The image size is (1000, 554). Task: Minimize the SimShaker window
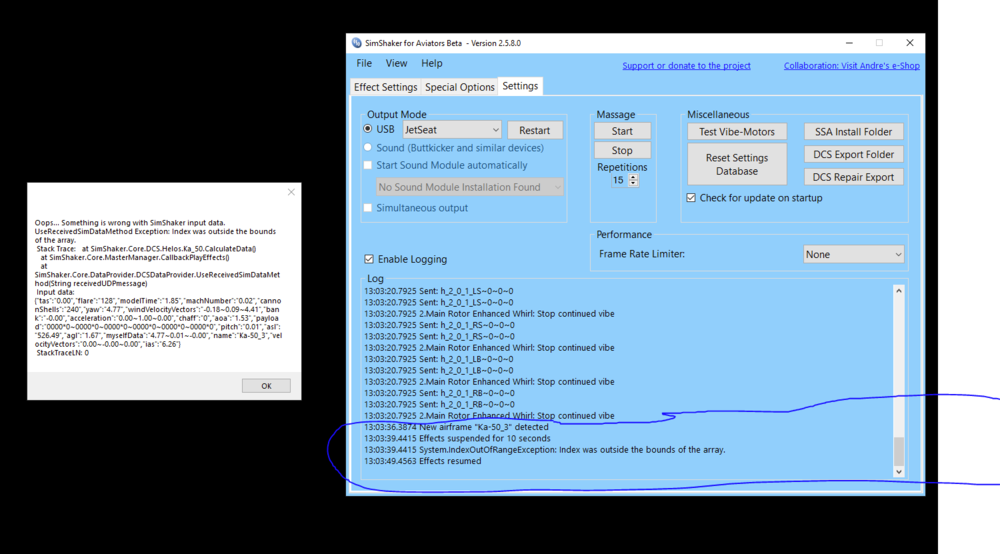[x=849, y=43]
